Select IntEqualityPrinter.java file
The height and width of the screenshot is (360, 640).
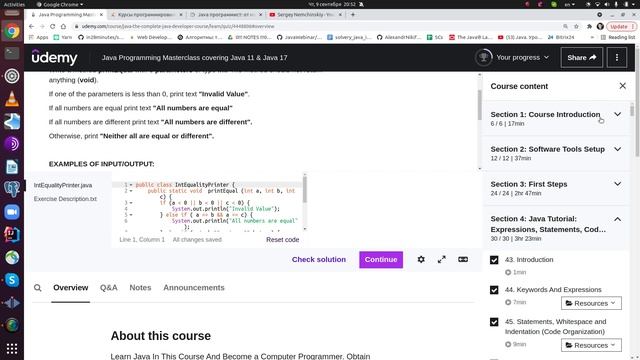[x=63, y=185]
